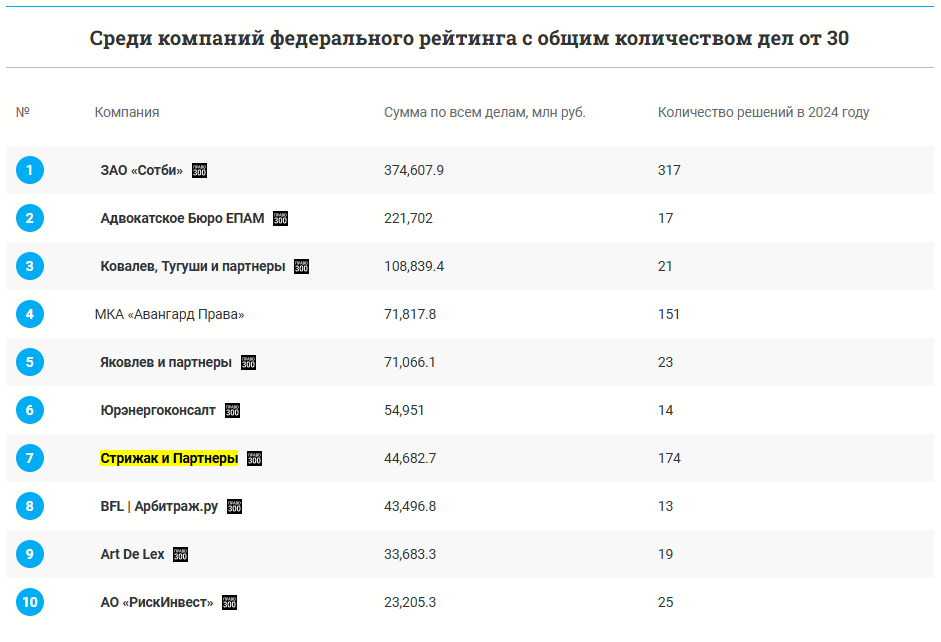Click the blue rank 8 circle

pyautogui.click(x=29, y=506)
